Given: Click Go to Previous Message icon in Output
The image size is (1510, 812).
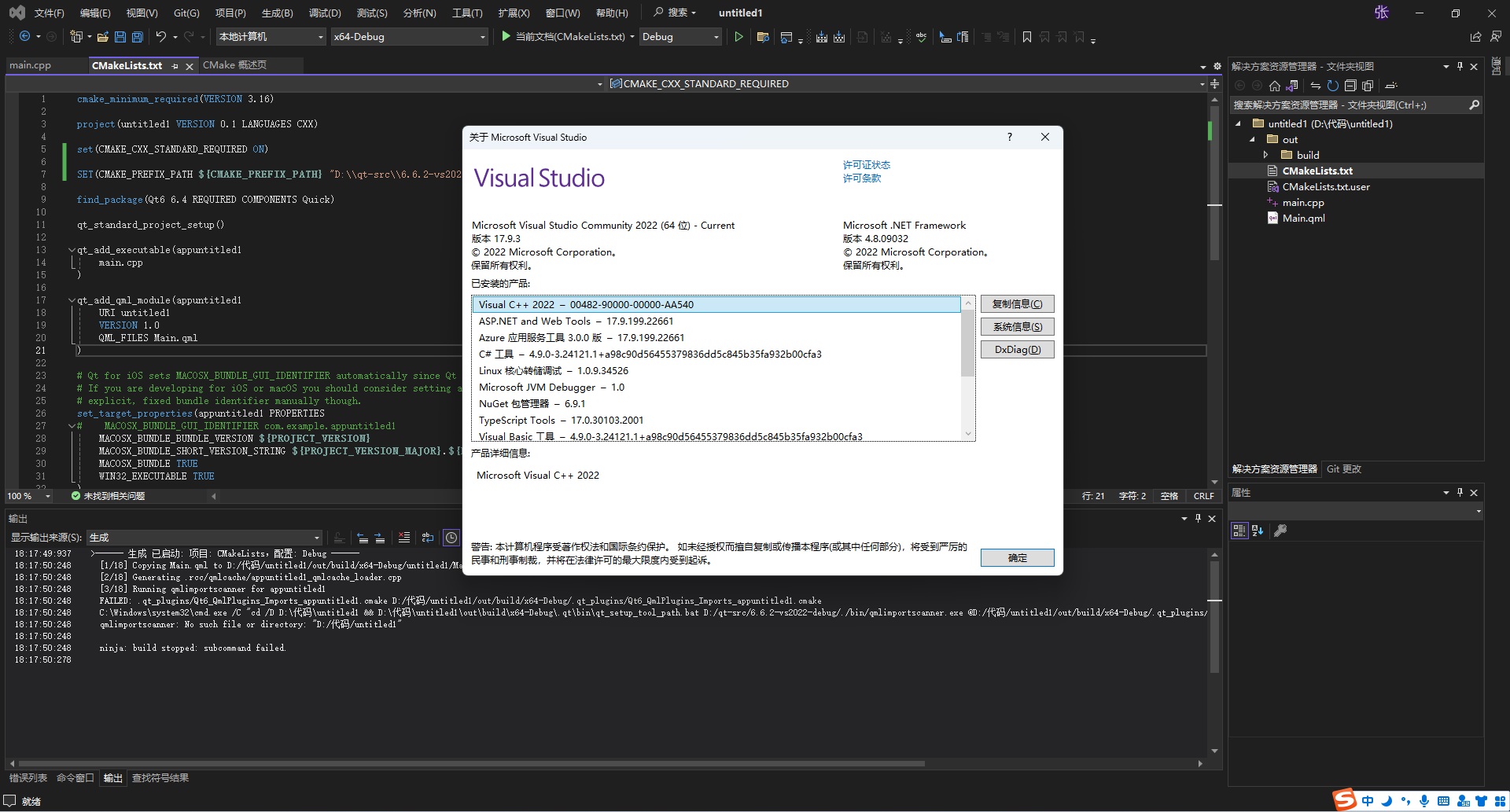Looking at the screenshot, I should pos(363,538).
